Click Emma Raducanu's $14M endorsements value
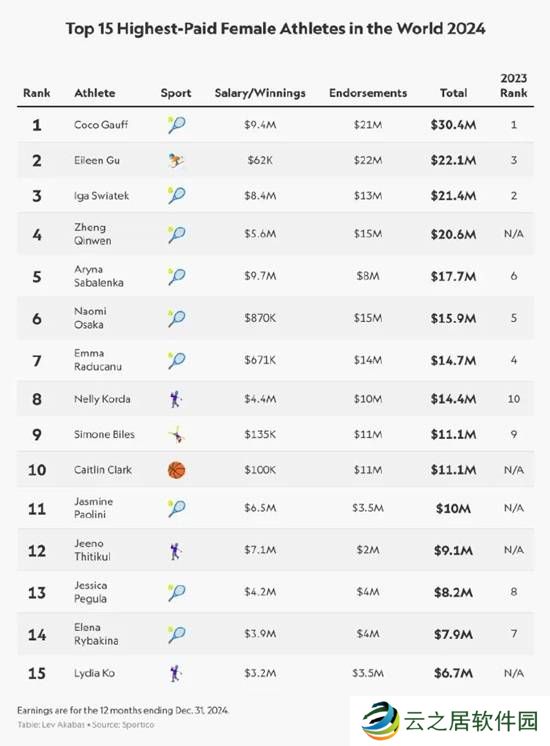This screenshot has height=746, width=550. [x=368, y=360]
